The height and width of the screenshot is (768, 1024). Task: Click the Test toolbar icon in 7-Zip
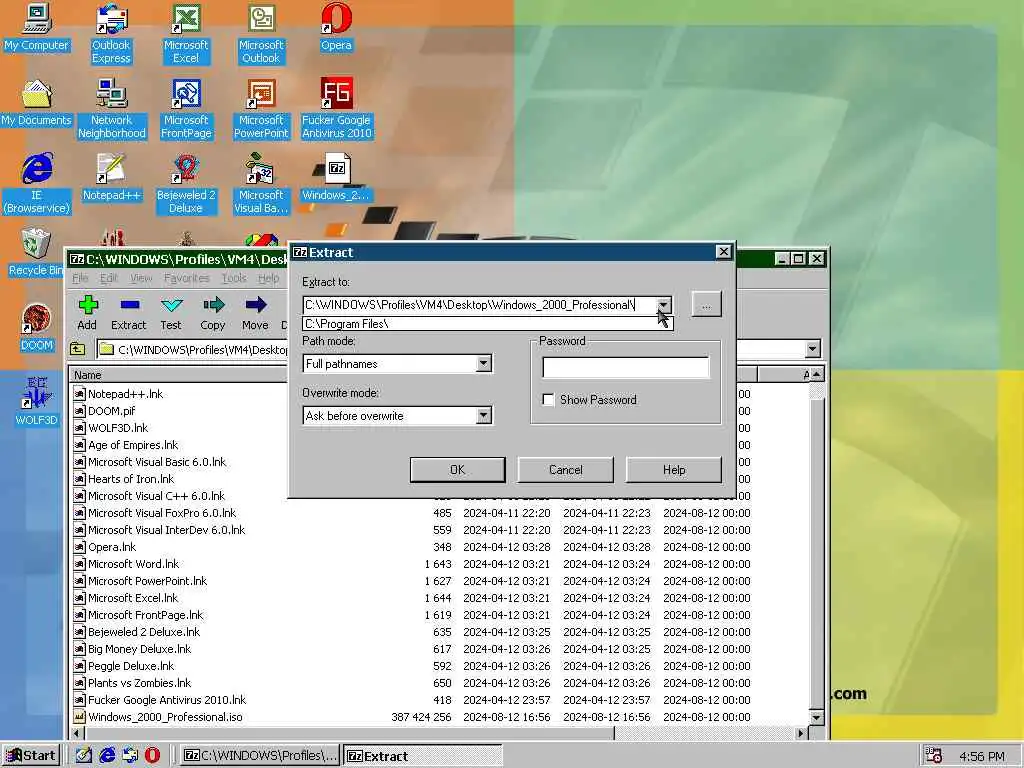[x=171, y=312]
